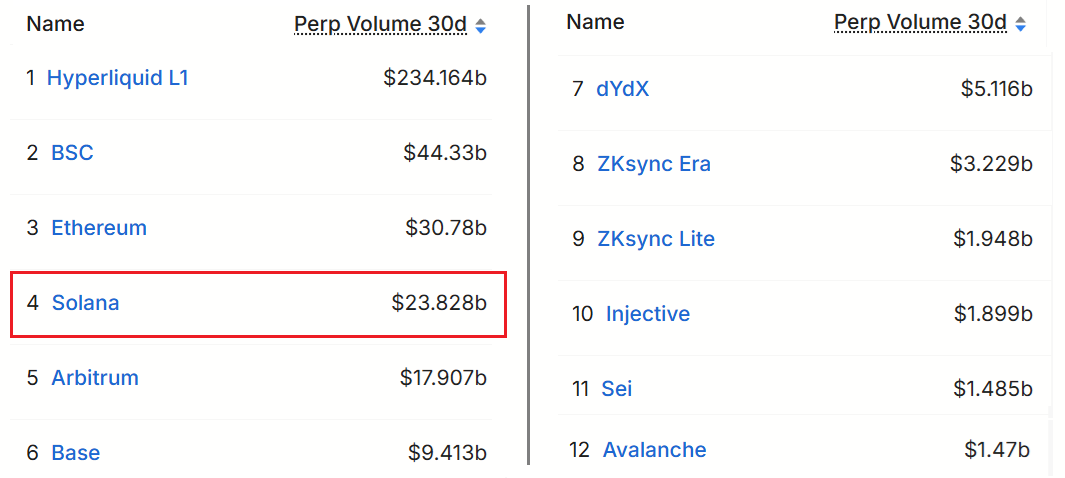Click the Name column header above Hyperliquid L1
Screen dimensions: 1065x478
55,24
